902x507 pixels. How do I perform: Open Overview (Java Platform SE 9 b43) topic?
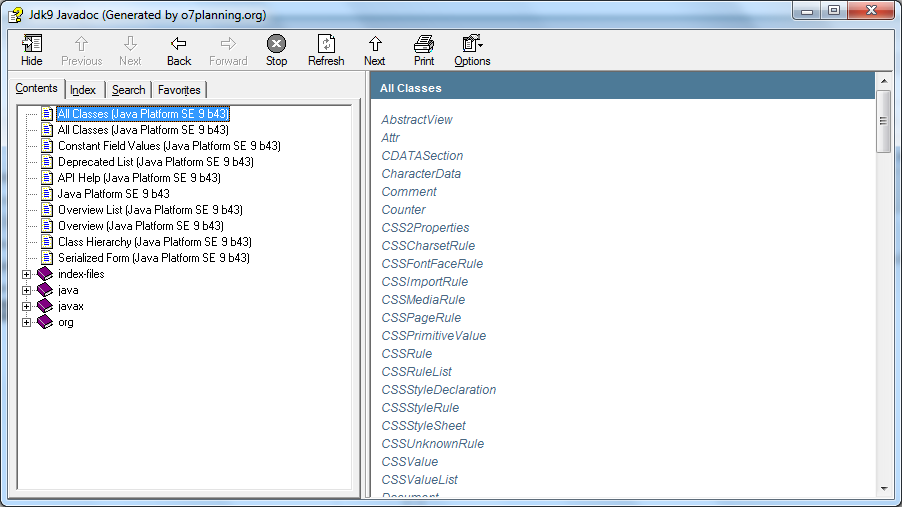click(x=140, y=226)
